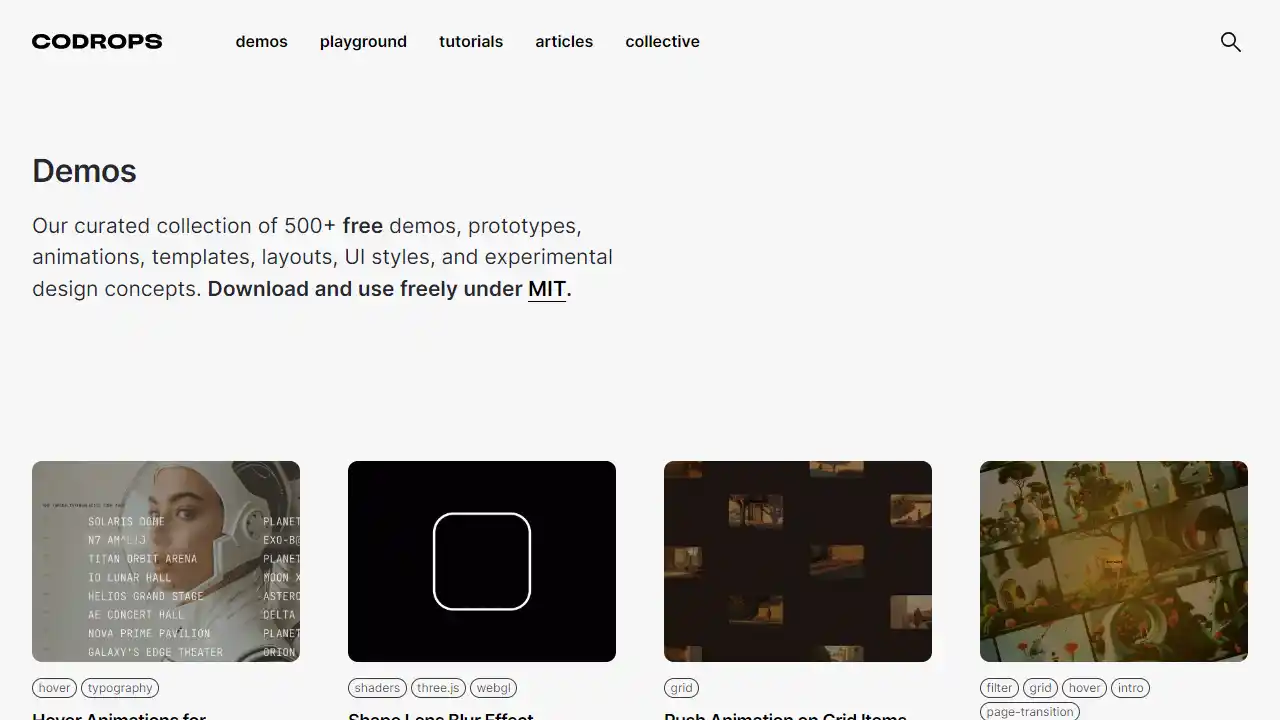Filter demos by the hover tag
Screen dimensions: 1280x720
(x=53, y=687)
